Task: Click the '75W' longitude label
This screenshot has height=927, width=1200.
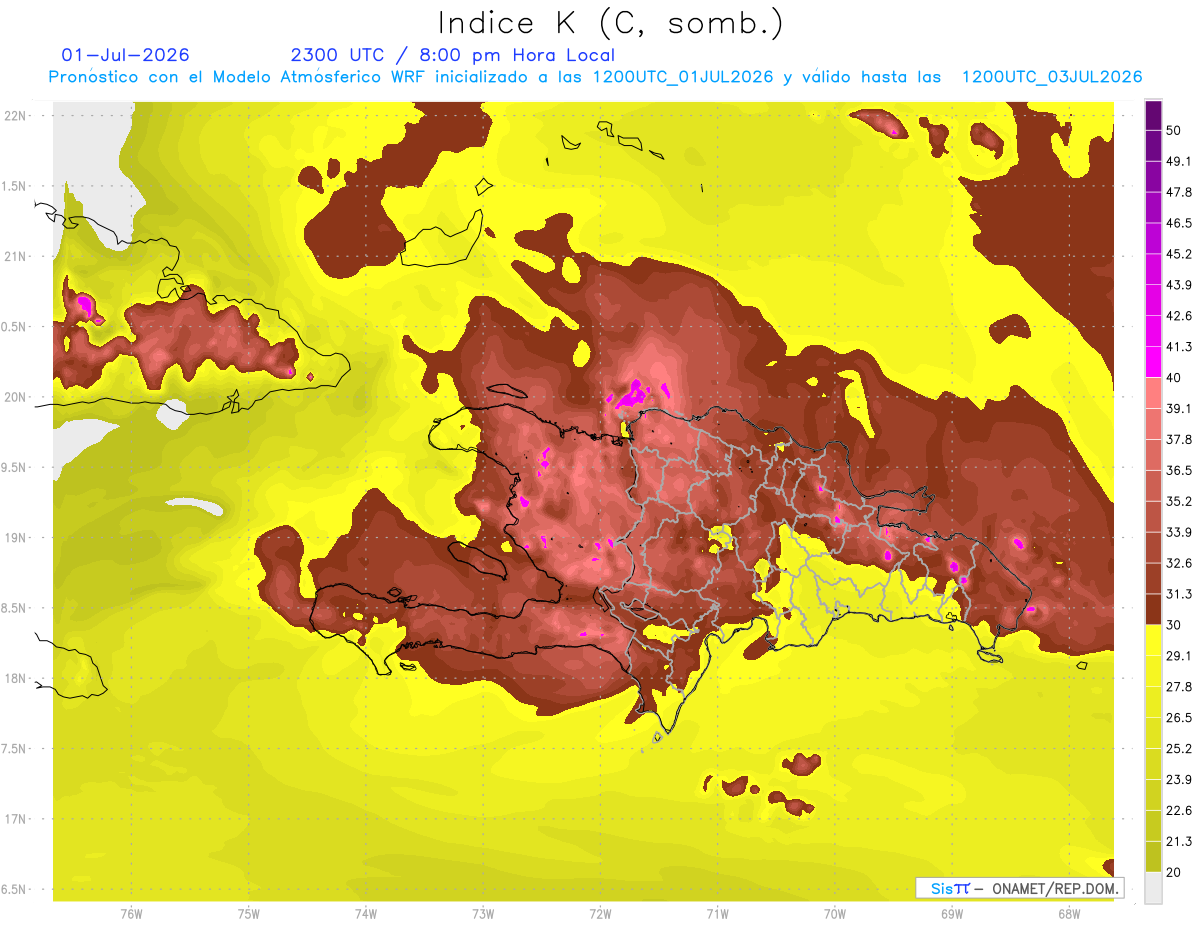Action: (x=249, y=914)
